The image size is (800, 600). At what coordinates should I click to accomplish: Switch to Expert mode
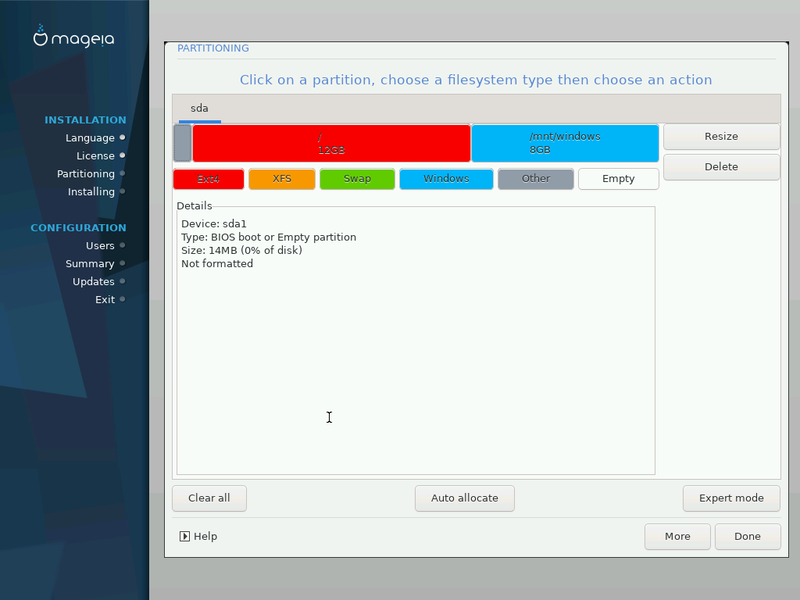click(x=731, y=498)
